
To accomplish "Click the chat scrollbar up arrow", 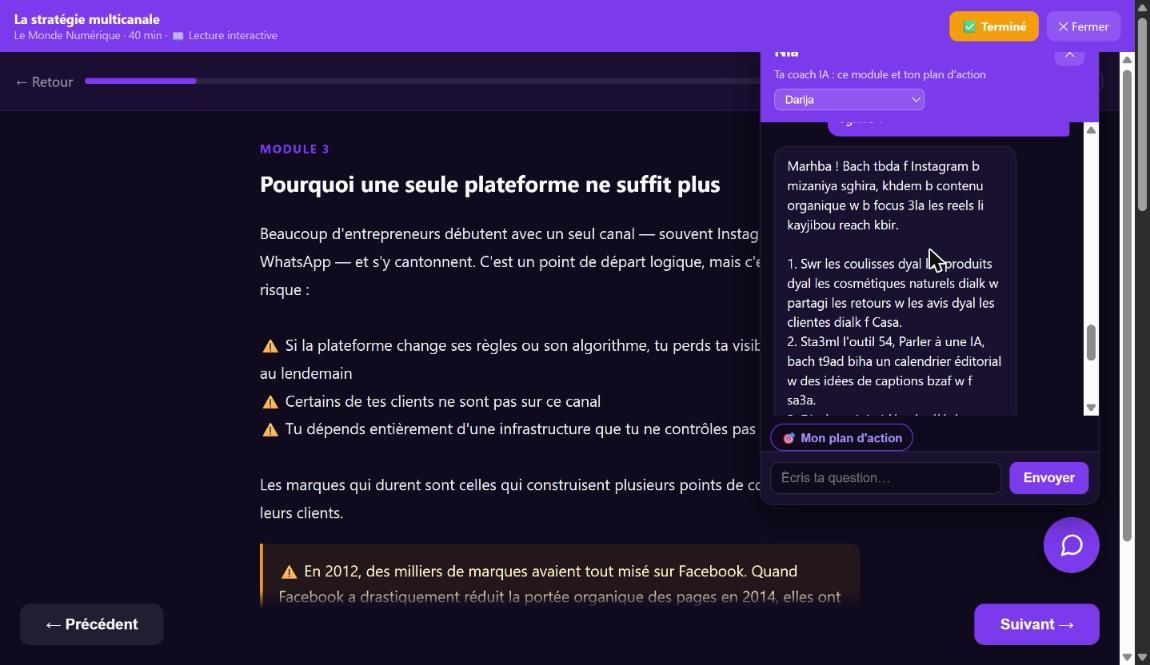I will coord(1091,131).
